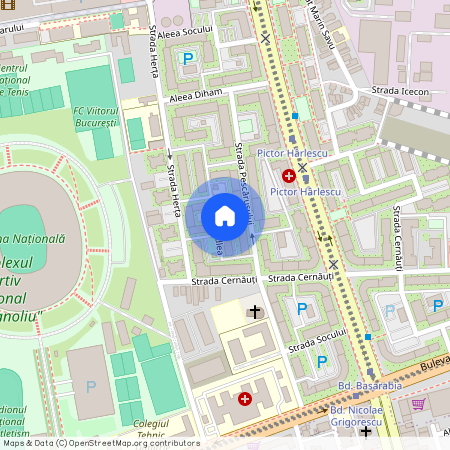Select the rail crossing X marker at Strada Cernăuți
The image size is (450, 450).
click(x=333, y=265)
